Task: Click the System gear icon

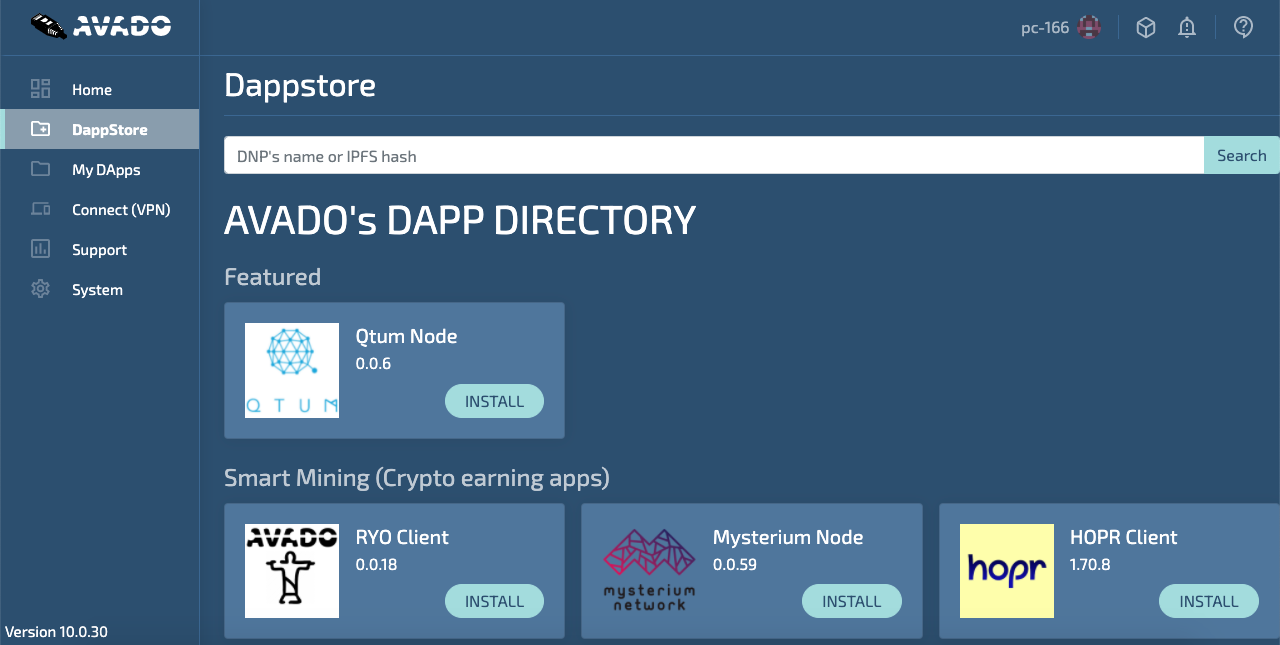Action: (40, 289)
